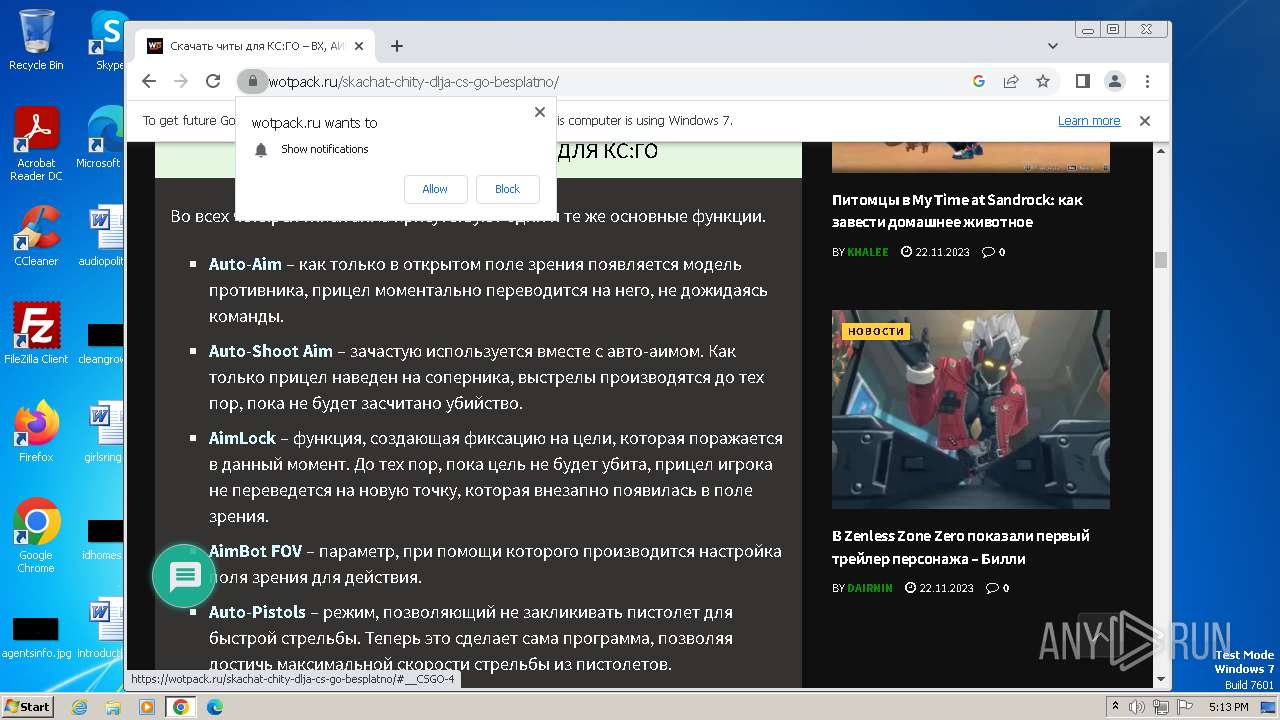
Task: Click the browser forward arrow
Action: 181,81
